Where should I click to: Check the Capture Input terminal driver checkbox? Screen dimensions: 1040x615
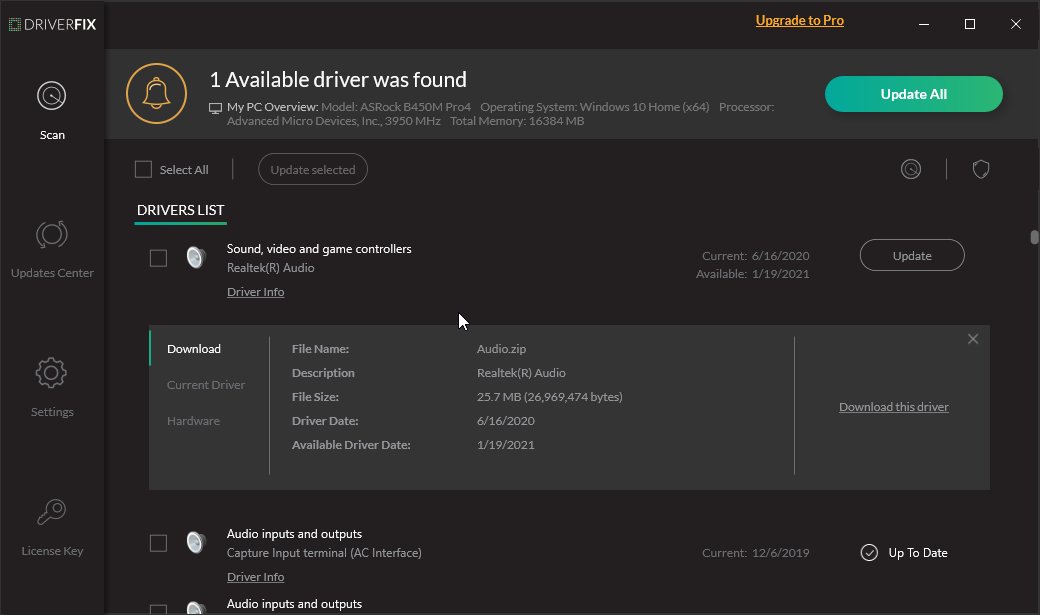(x=158, y=543)
